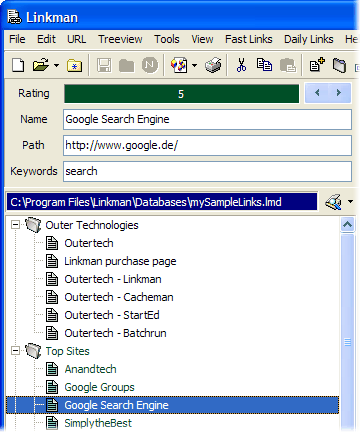The height and width of the screenshot is (433, 360).
Task: Click the new folder with star icon
Action: coord(75,65)
